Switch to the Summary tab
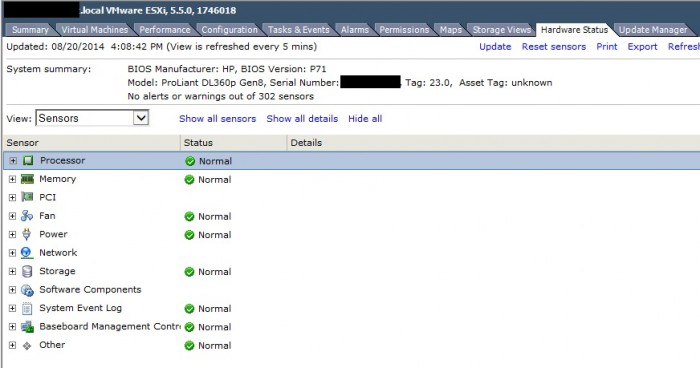Viewport: 700px width, 368px height. coord(30,30)
